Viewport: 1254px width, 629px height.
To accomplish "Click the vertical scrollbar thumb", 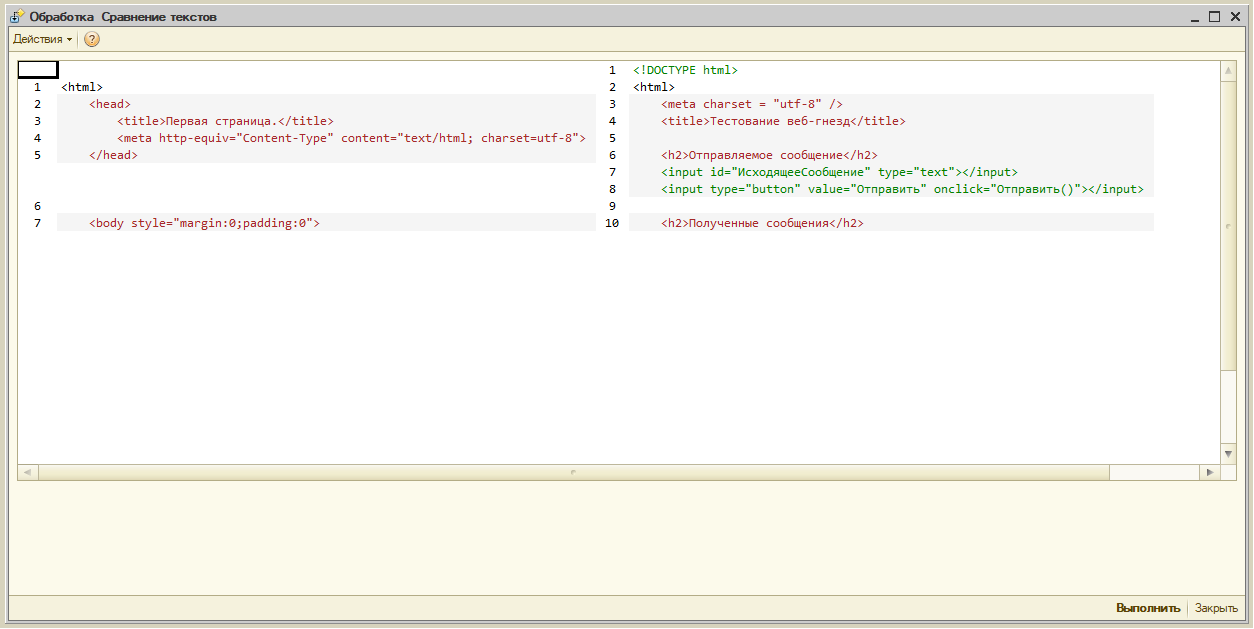I will (x=1229, y=226).
